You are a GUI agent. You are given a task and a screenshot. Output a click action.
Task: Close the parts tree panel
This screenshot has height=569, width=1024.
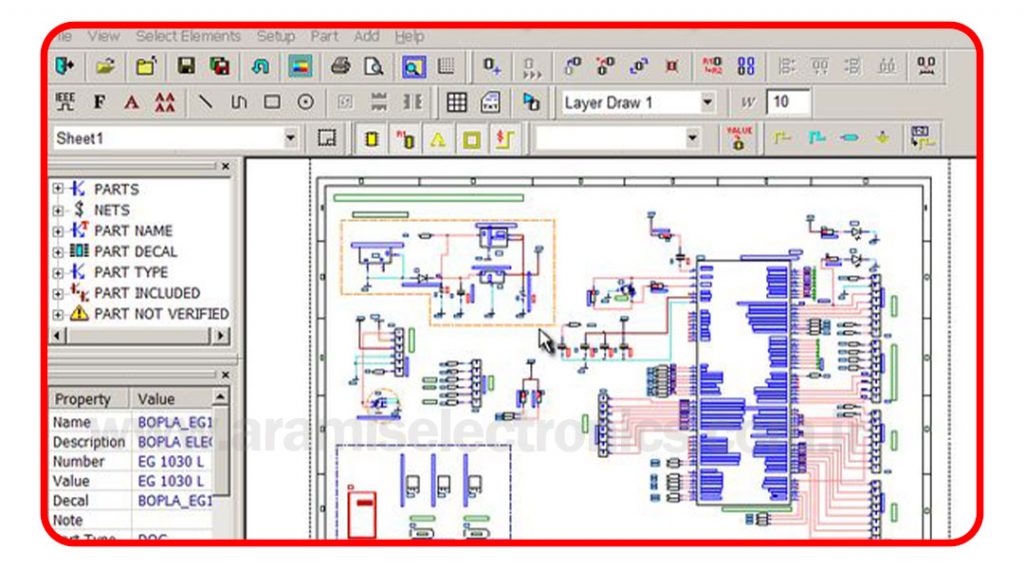[x=225, y=167]
